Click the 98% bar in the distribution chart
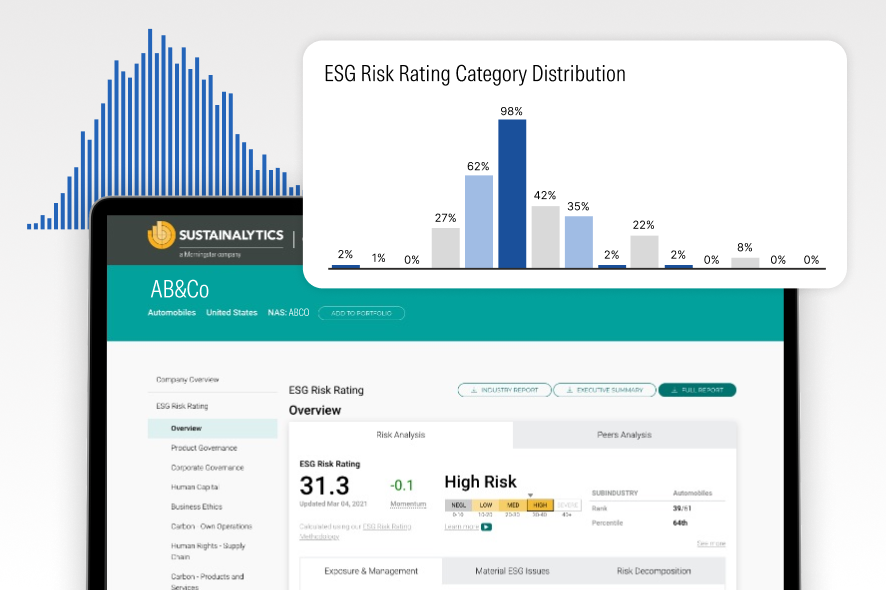 (x=512, y=193)
